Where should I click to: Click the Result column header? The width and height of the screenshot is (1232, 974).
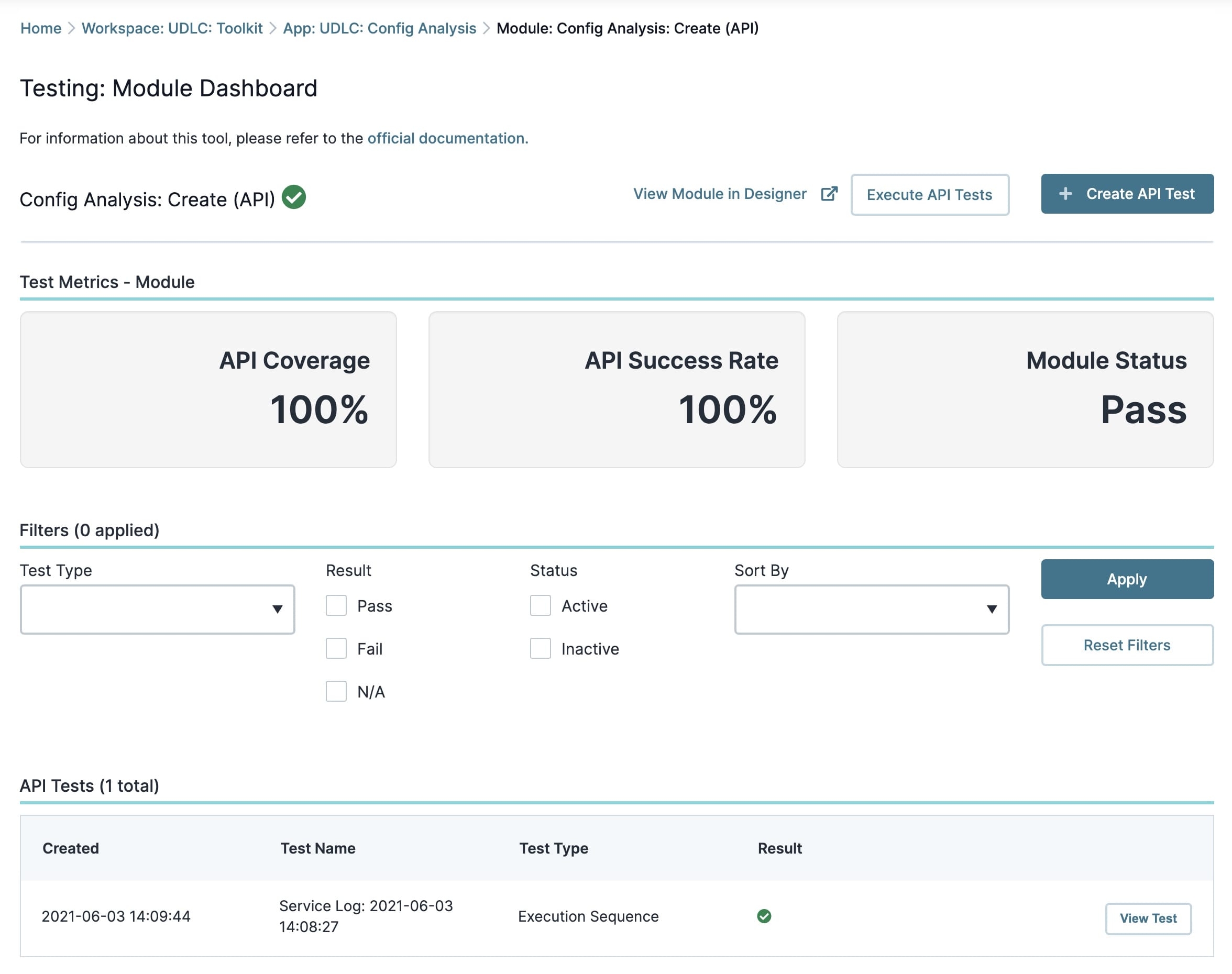pos(780,848)
